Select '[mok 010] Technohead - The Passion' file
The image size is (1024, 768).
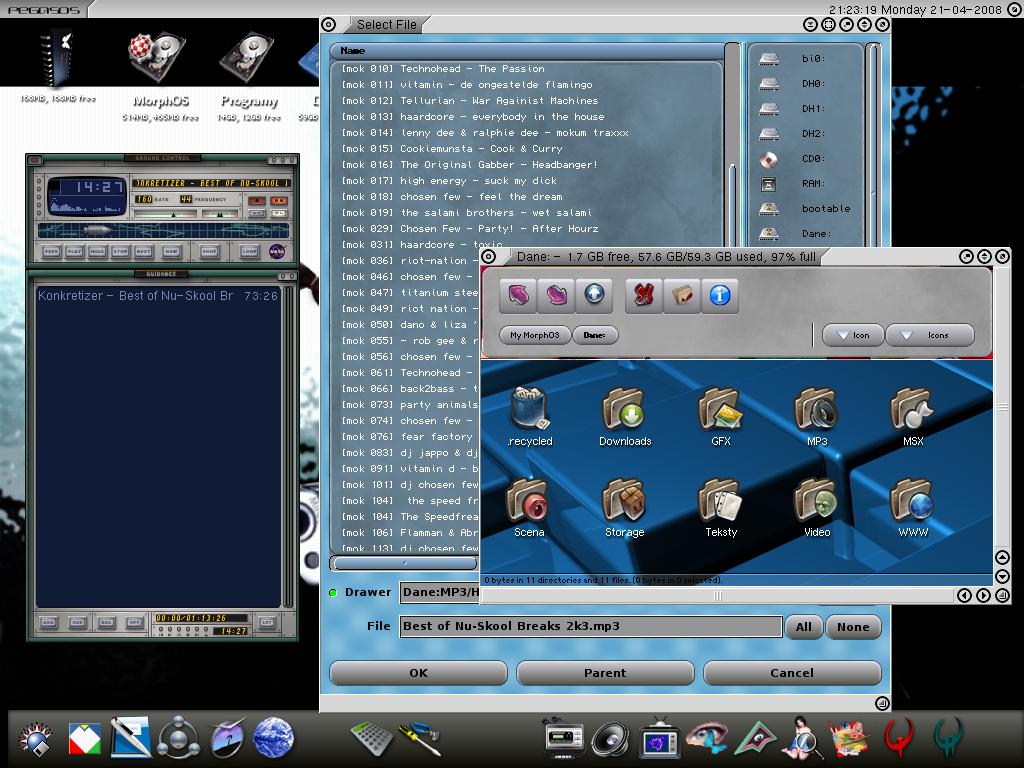click(x=443, y=69)
